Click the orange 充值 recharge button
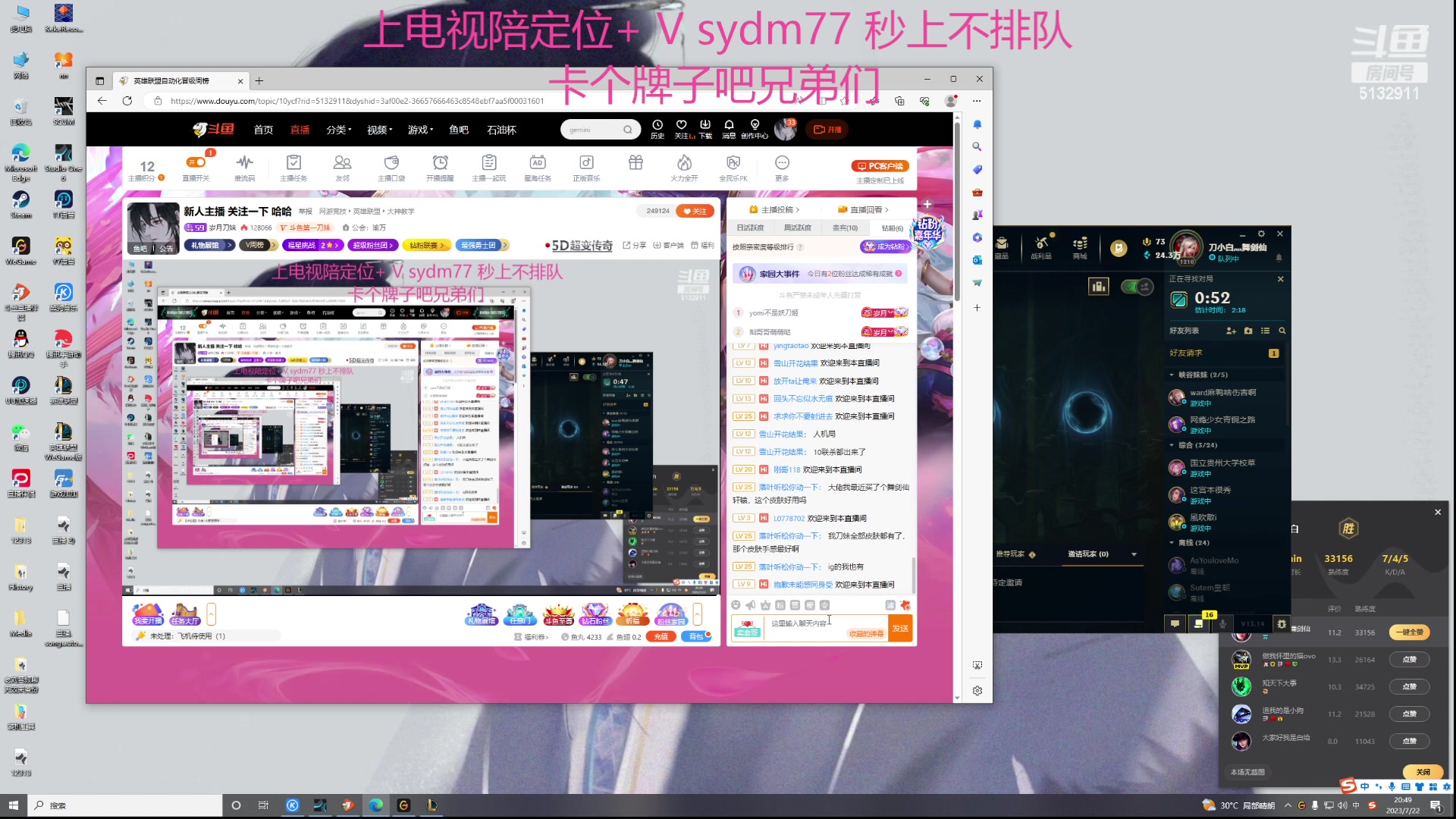This screenshot has height=819, width=1456. click(661, 636)
